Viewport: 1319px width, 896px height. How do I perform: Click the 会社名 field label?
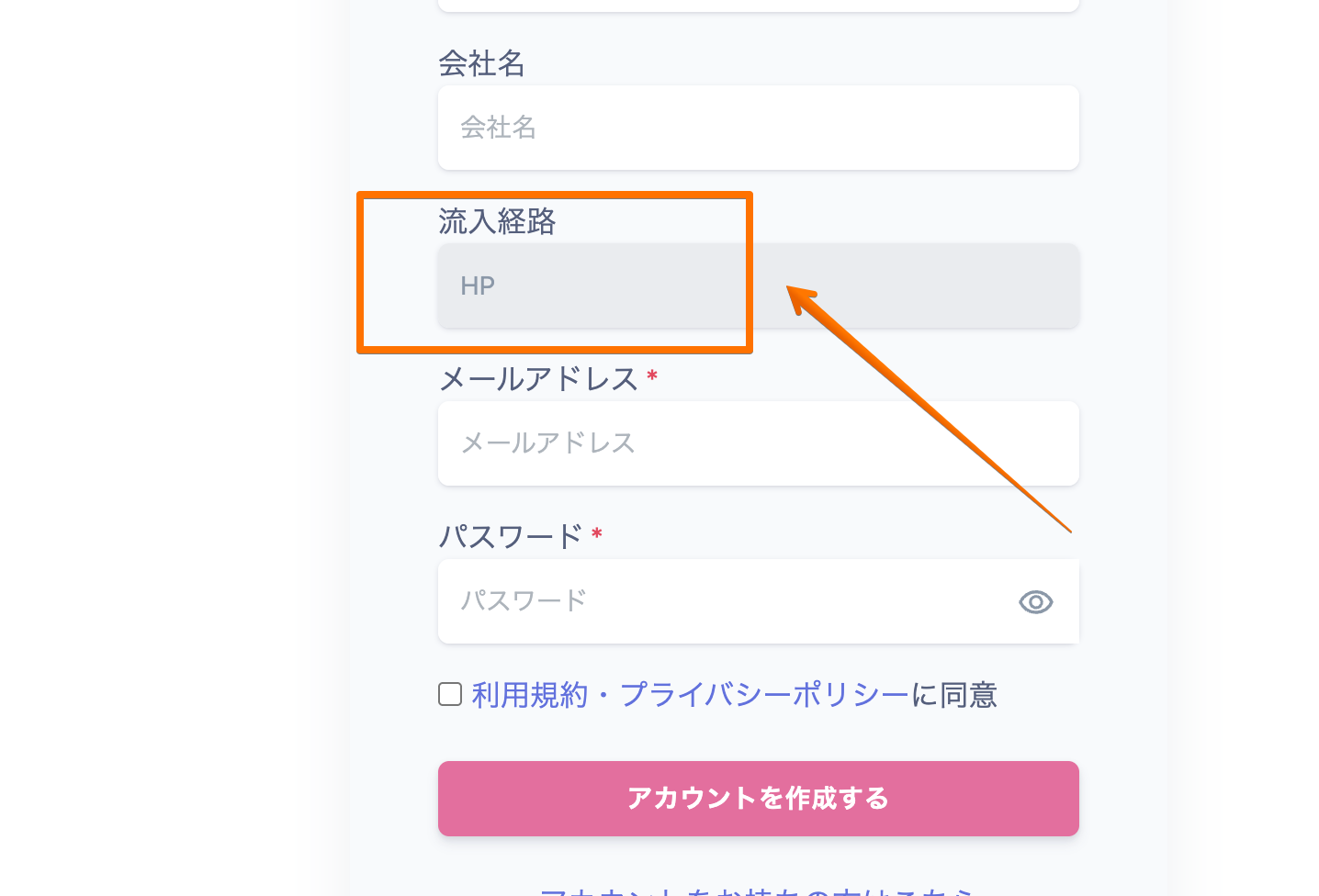coord(481,63)
